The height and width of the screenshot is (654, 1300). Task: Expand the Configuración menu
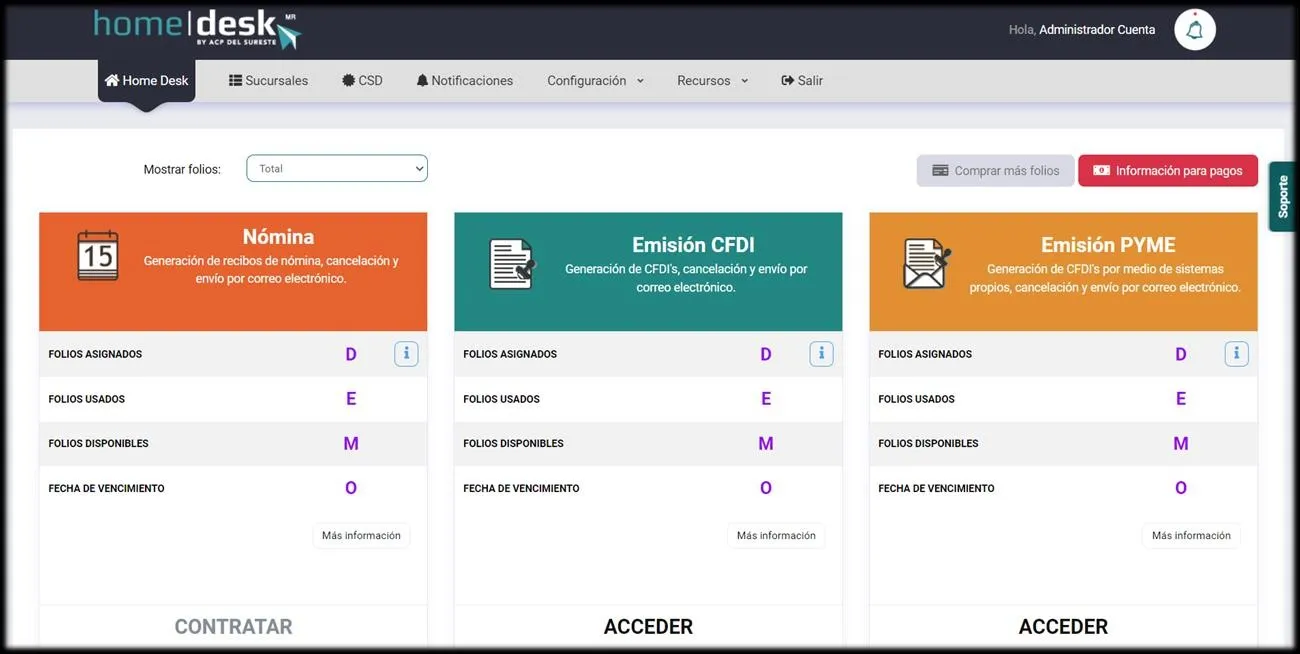595,81
